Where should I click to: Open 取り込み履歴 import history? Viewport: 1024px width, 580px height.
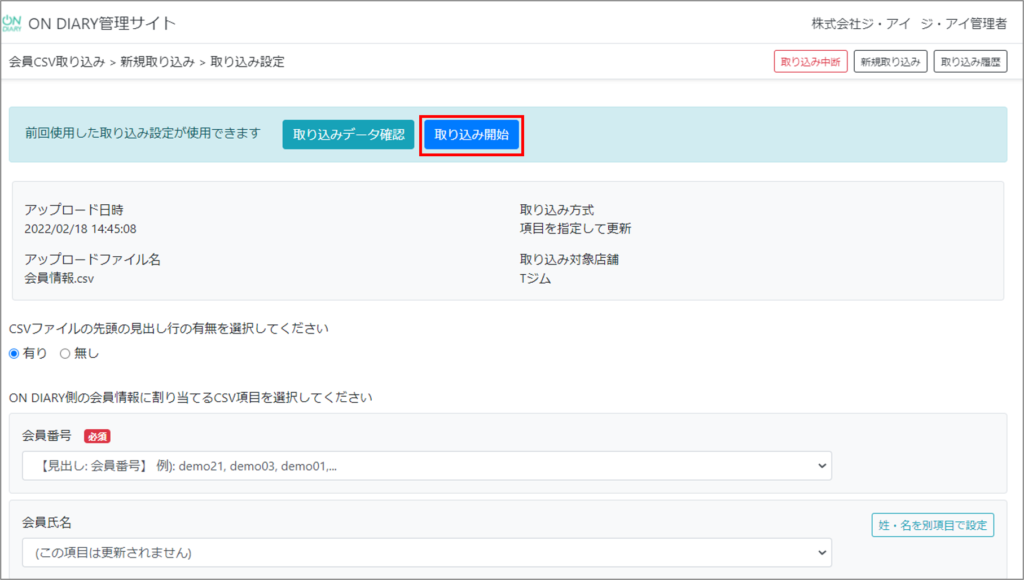point(970,62)
